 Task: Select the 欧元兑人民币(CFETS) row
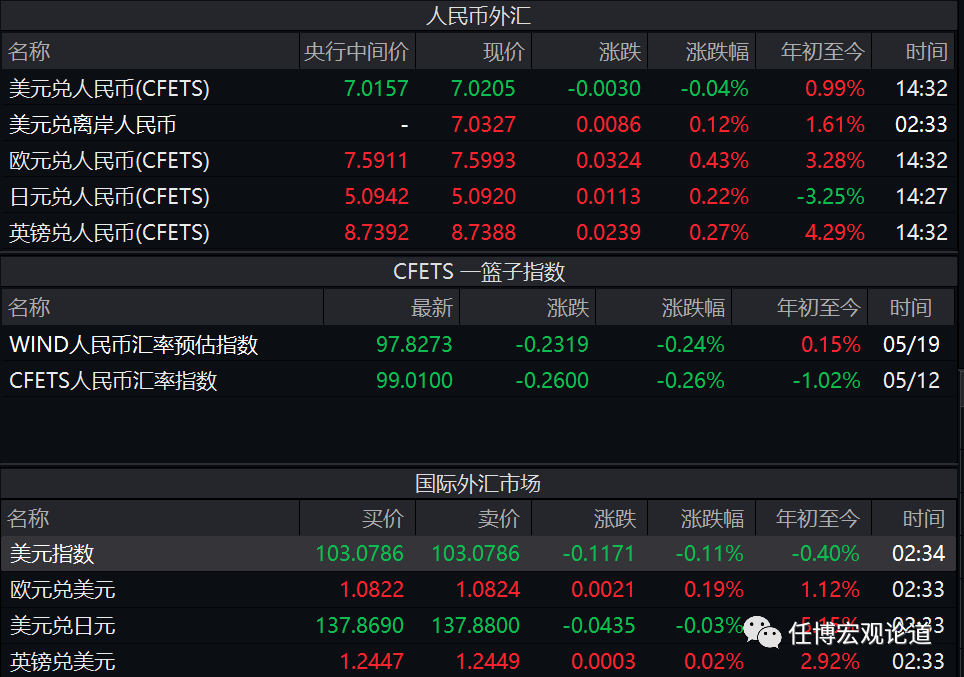[109, 161]
